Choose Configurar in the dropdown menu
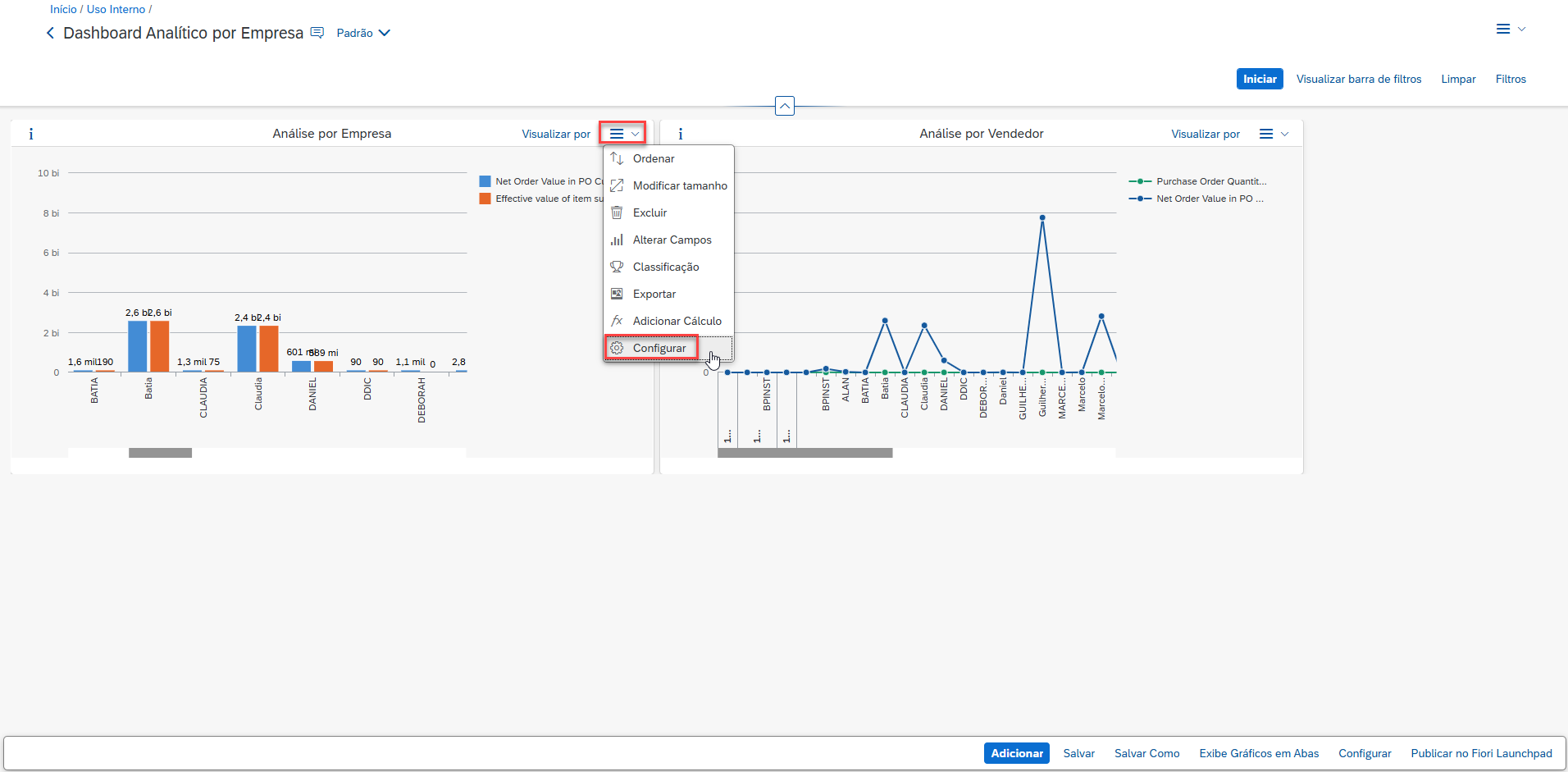Viewport: 1568px width, 772px height. (x=659, y=348)
